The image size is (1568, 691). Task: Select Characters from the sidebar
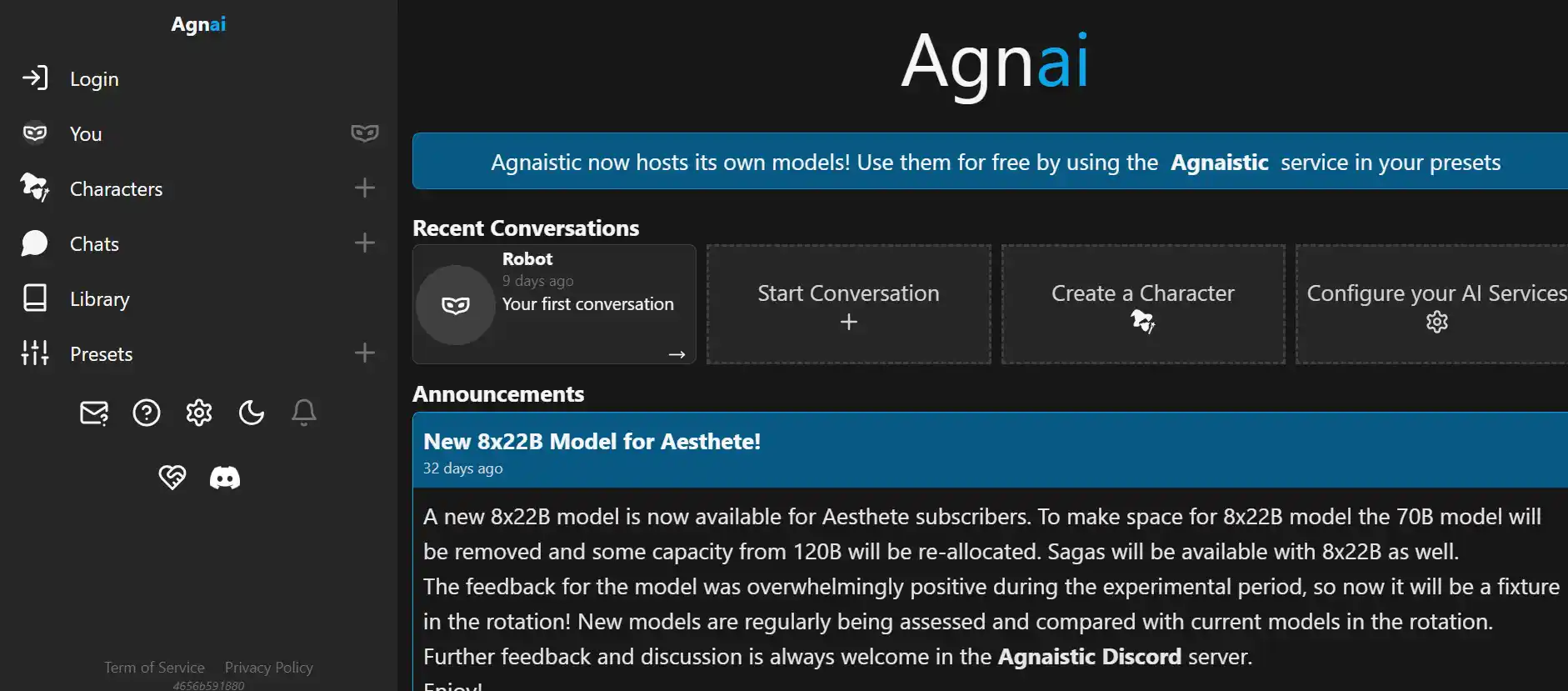point(116,188)
